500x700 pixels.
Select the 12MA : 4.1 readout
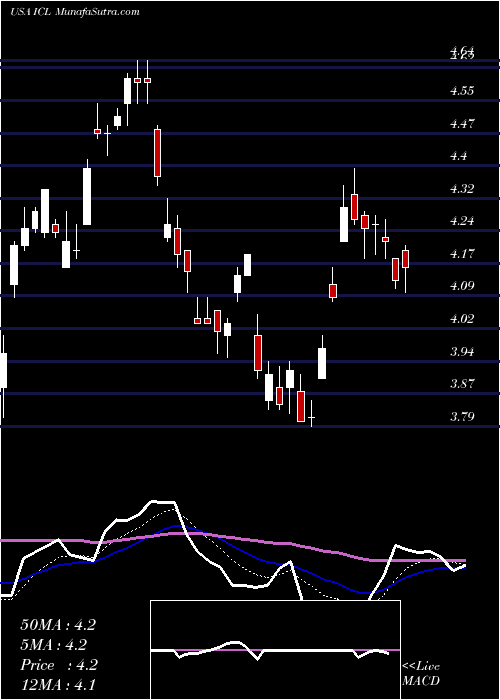pos(58,685)
